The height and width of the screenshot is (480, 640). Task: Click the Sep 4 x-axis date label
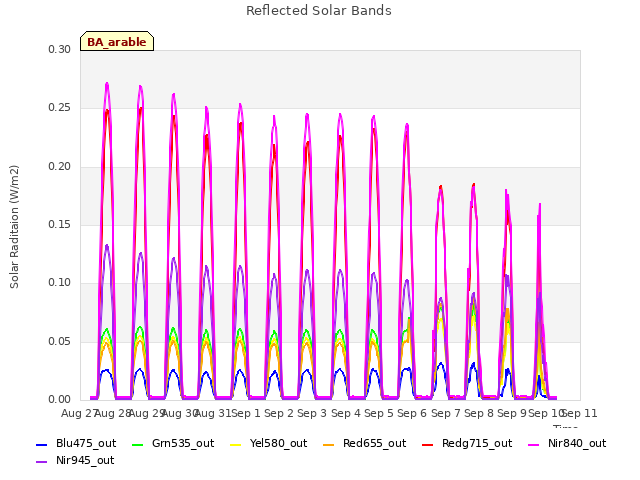click(x=346, y=413)
